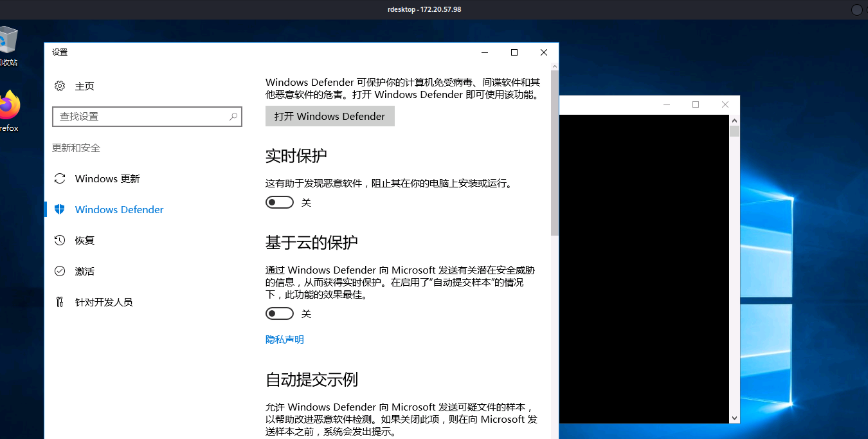Click the magnifier icon in 查找设置 box

pos(234,117)
